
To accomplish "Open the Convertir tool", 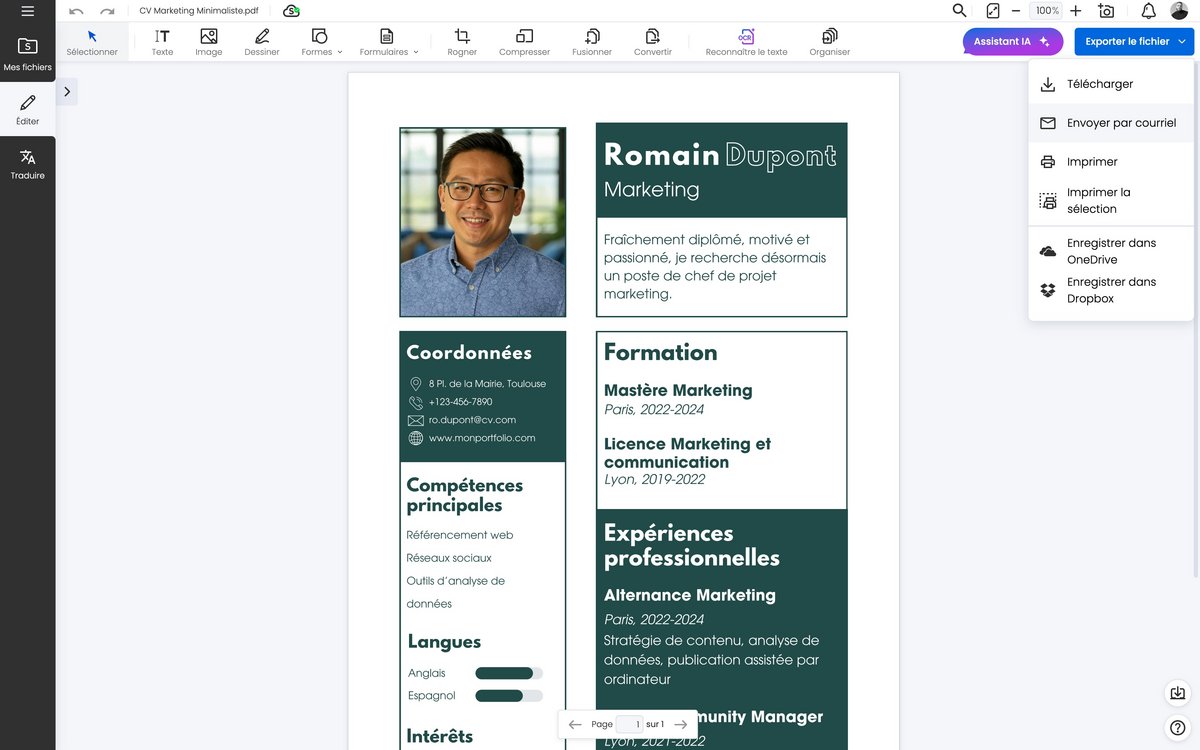I will pos(653,42).
